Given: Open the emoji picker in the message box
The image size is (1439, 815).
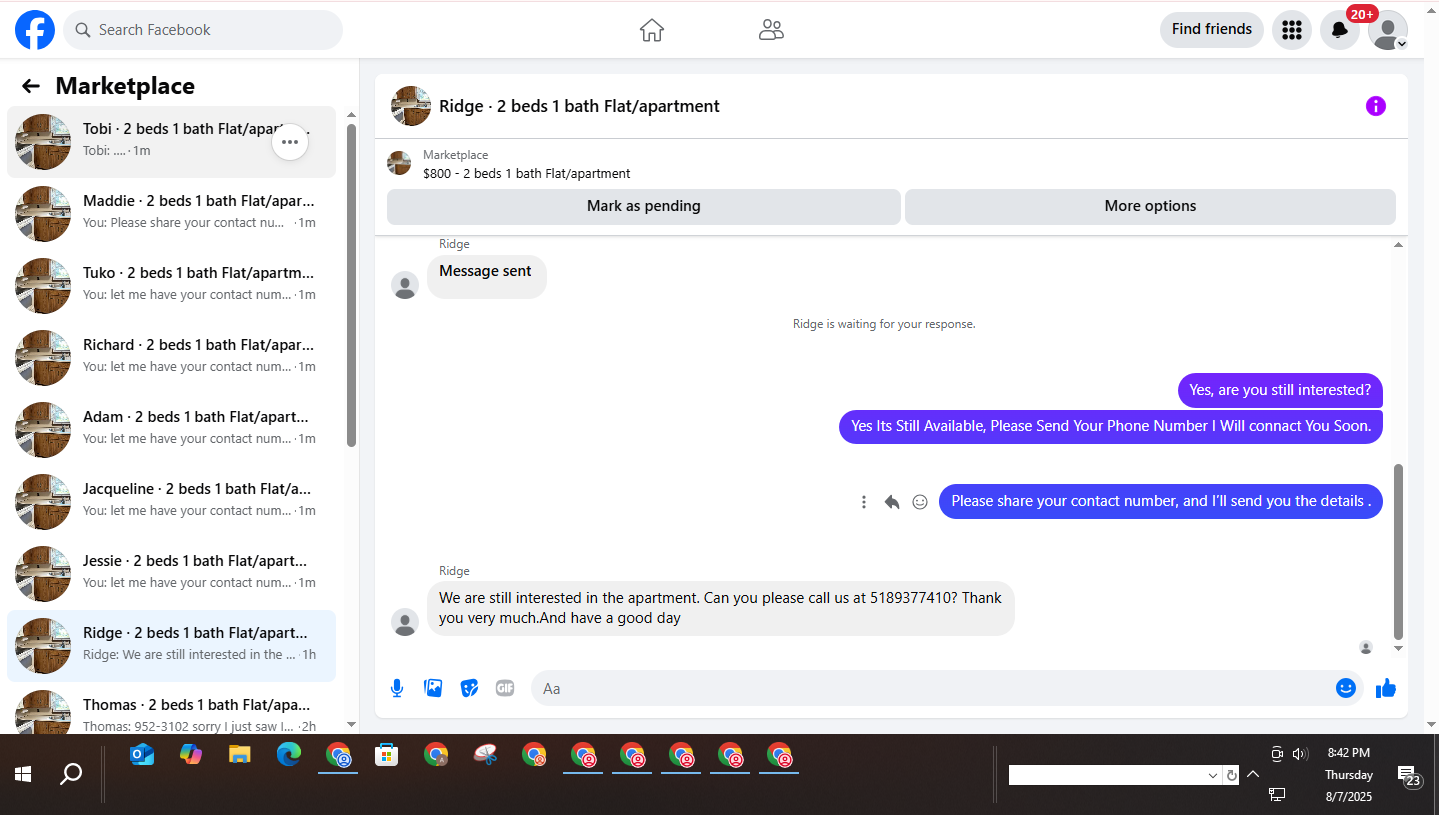Looking at the screenshot, I should tap(1346, 688).
